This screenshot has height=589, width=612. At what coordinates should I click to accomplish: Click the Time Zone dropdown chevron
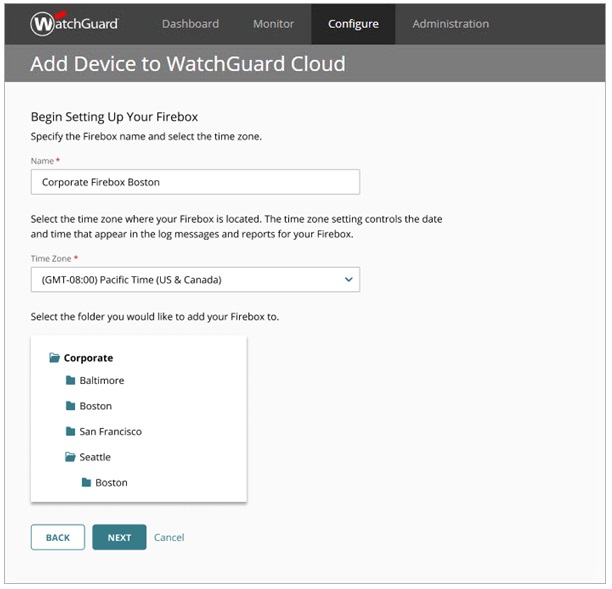click(x=349, y=279)
